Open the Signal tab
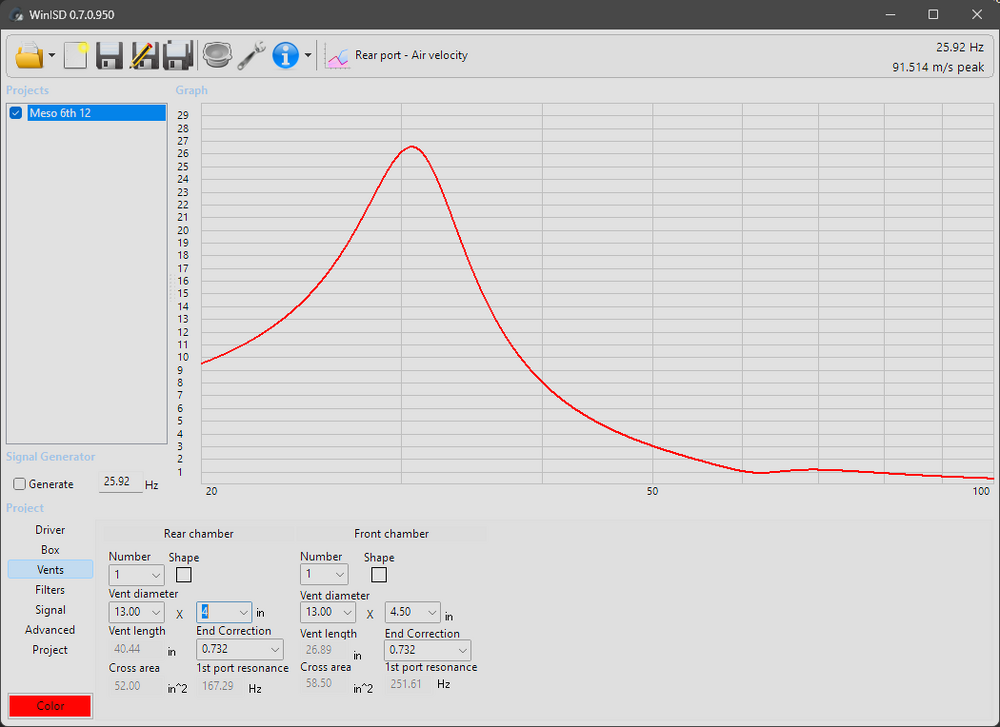 tap(50, 610)
